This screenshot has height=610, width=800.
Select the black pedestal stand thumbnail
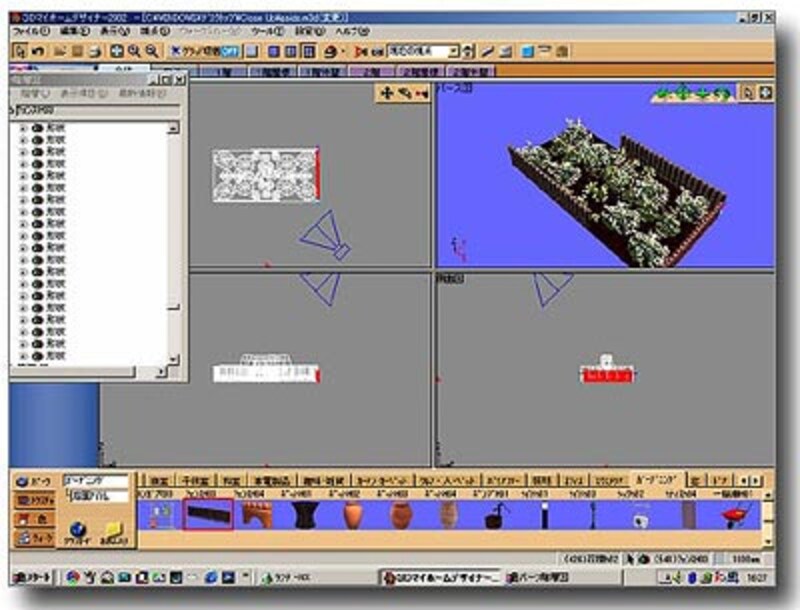click(x=306, y=515)
